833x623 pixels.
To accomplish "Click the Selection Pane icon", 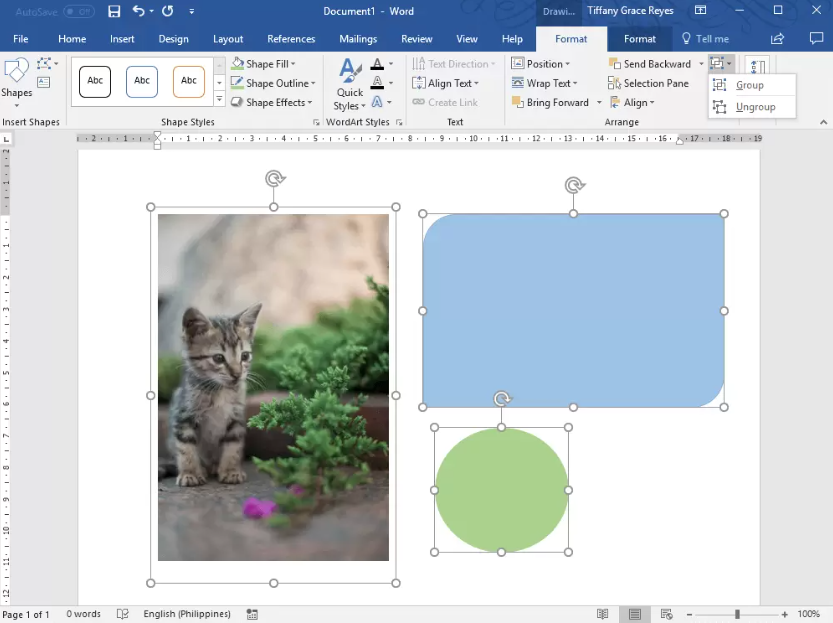I will pyautogui.click(x=614, y=83).
